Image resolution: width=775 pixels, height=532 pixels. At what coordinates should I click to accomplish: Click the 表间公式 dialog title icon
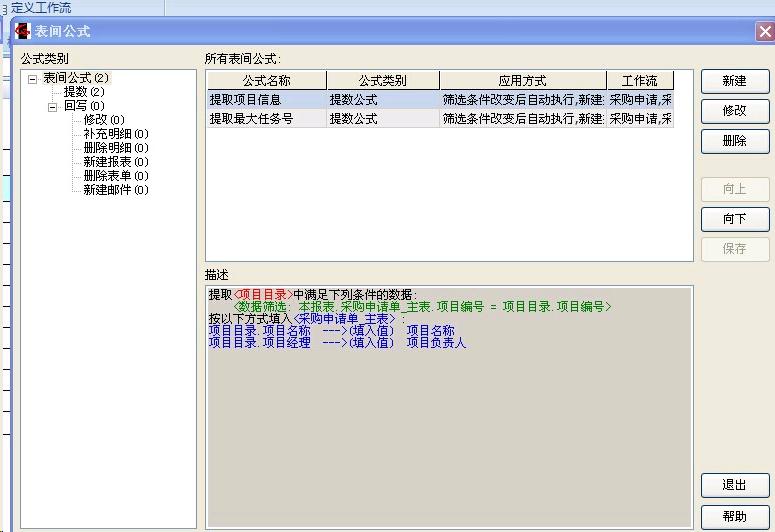pos(21,31)
